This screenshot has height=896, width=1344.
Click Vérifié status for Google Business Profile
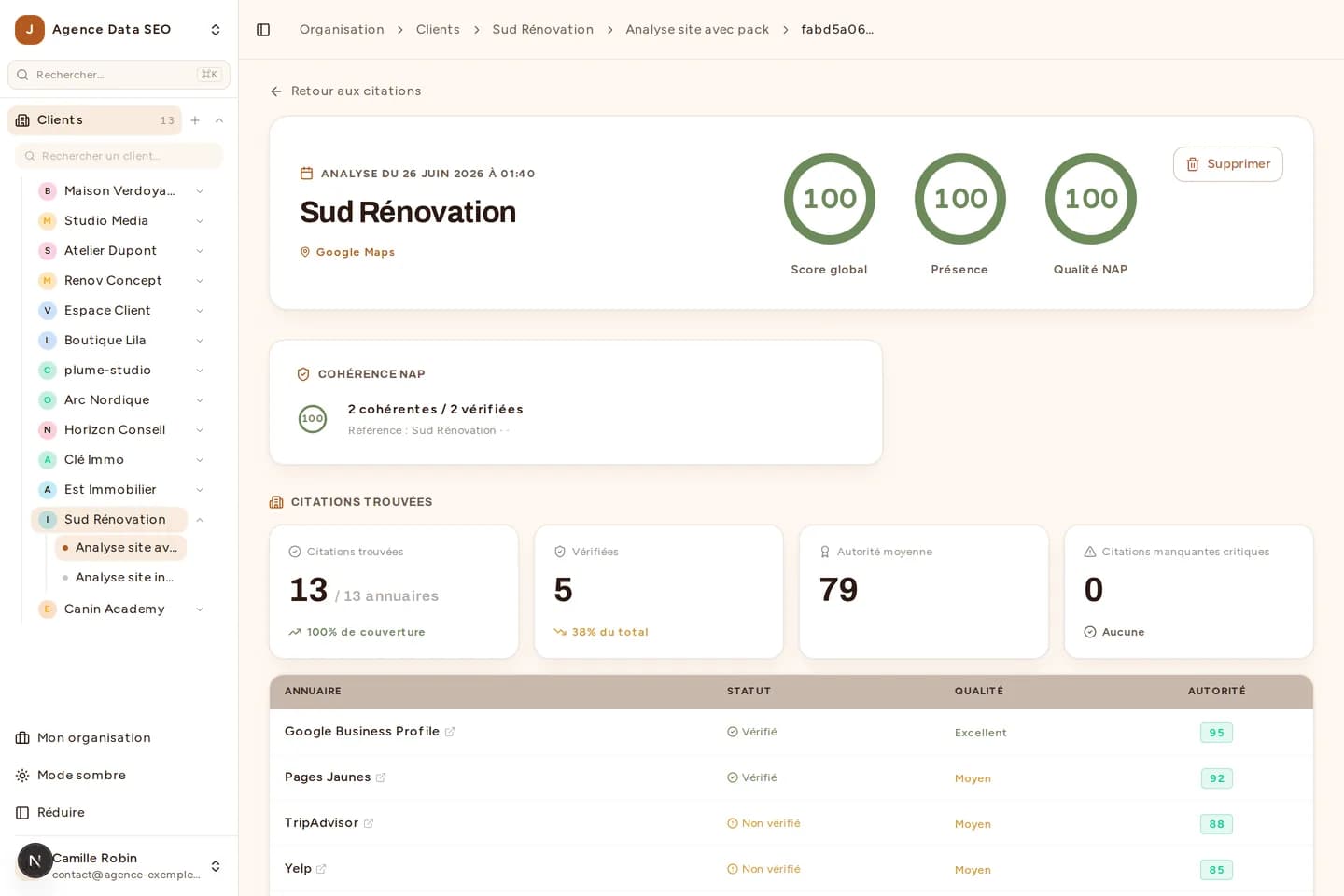(752, 732)
